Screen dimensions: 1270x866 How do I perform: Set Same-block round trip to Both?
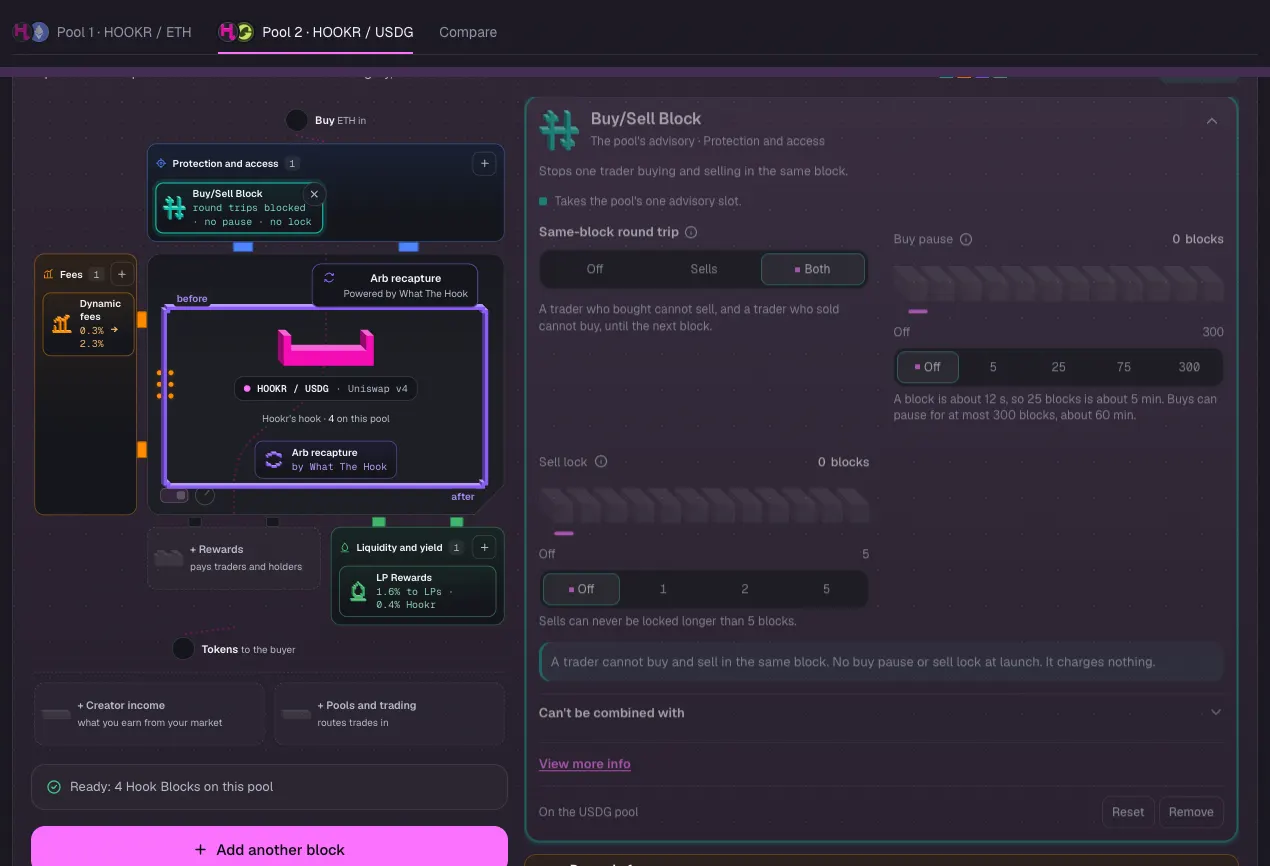tap(813, 269)
